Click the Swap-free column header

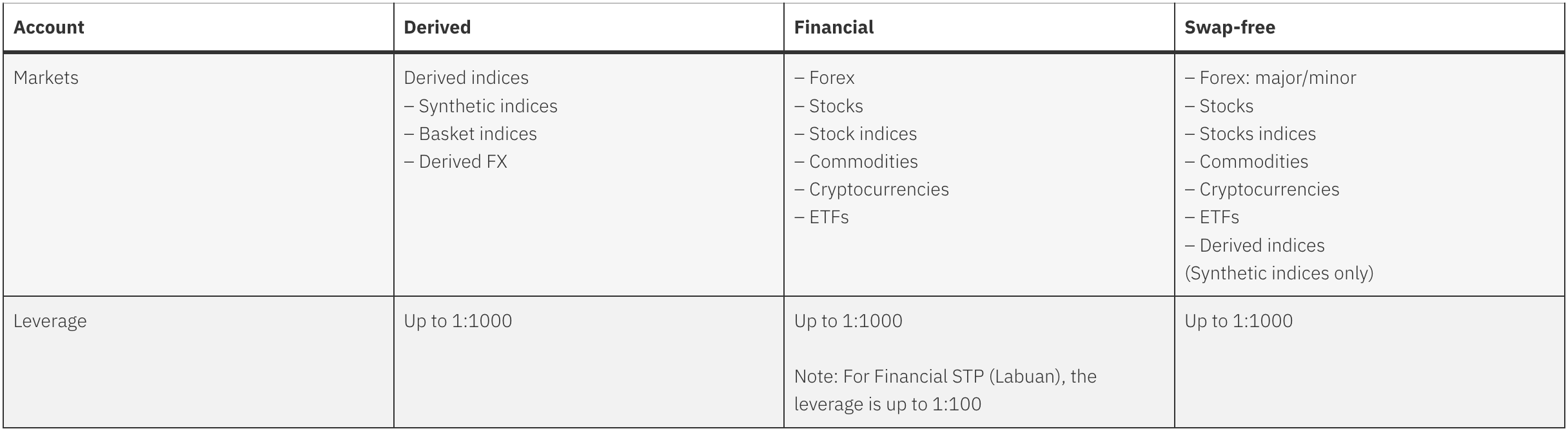1230,27
